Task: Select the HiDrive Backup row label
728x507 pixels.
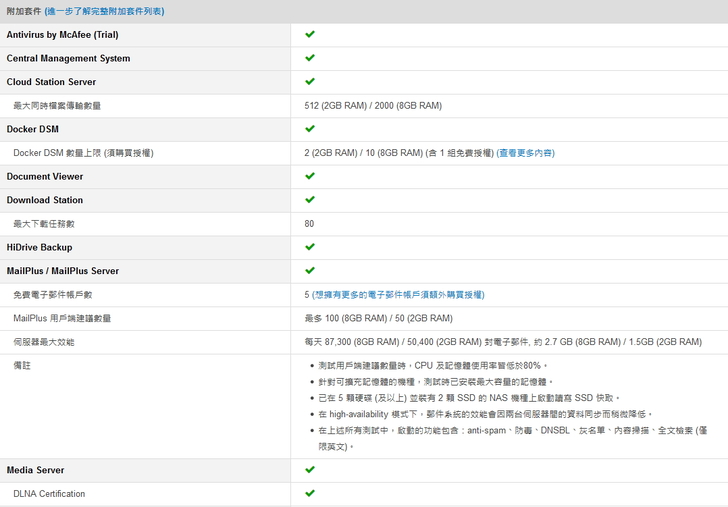Action: point(39,247)
